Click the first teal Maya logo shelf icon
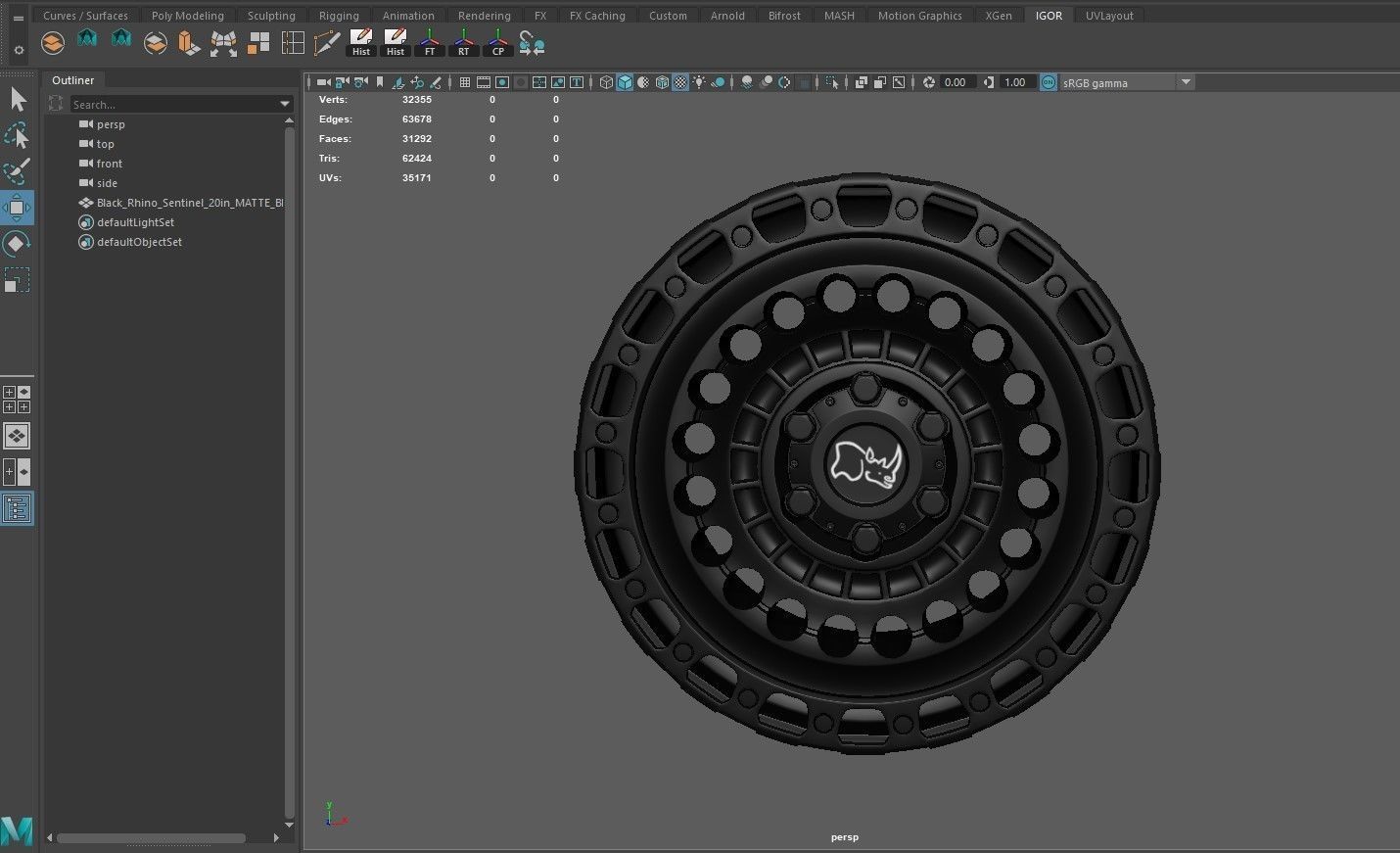The image size is (1400, 853). [87, 39]
